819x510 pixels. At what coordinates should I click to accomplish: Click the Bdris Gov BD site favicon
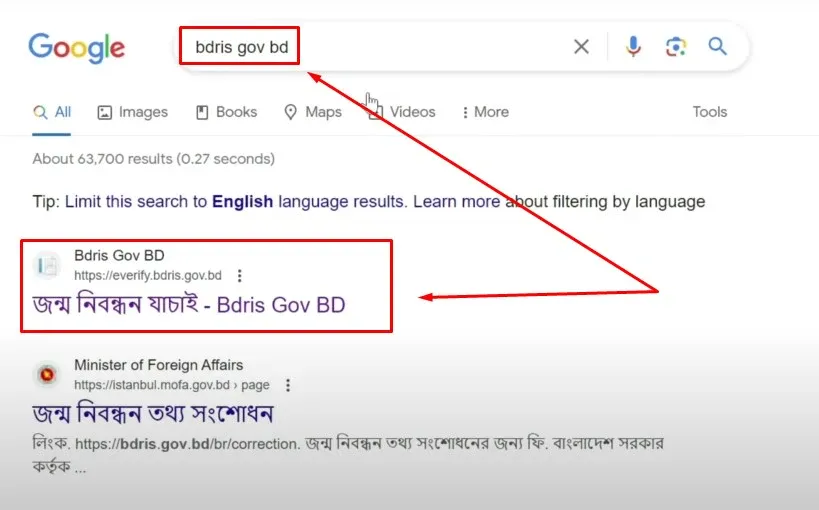click(48, 265)
